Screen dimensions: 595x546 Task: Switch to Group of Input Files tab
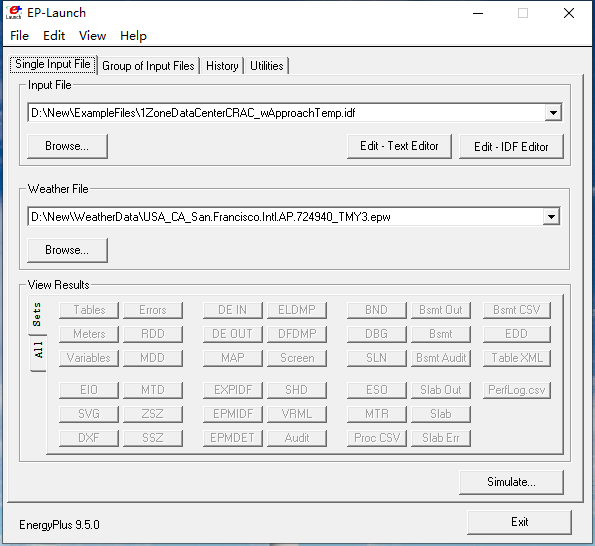click(148, 66)
